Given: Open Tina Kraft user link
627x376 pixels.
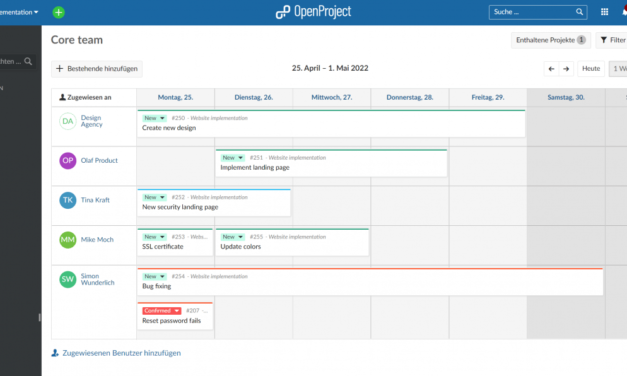Looking at the screenshot, I should [95, 200].
